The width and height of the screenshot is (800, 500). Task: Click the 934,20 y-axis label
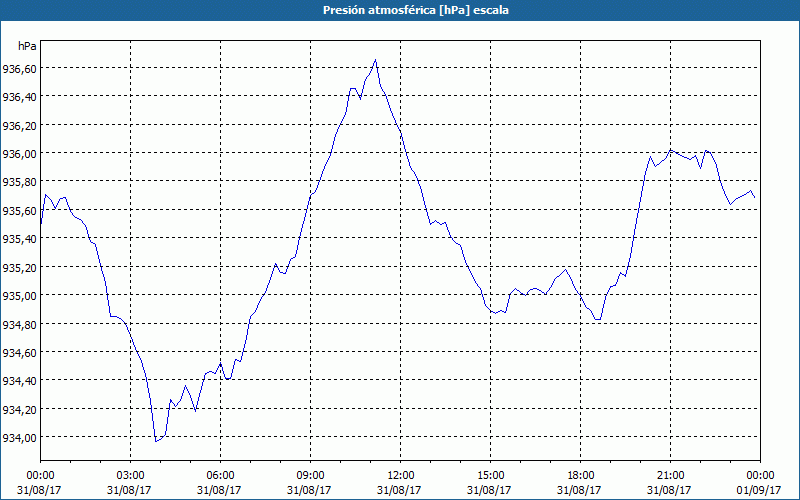click(x=19, y=409)
